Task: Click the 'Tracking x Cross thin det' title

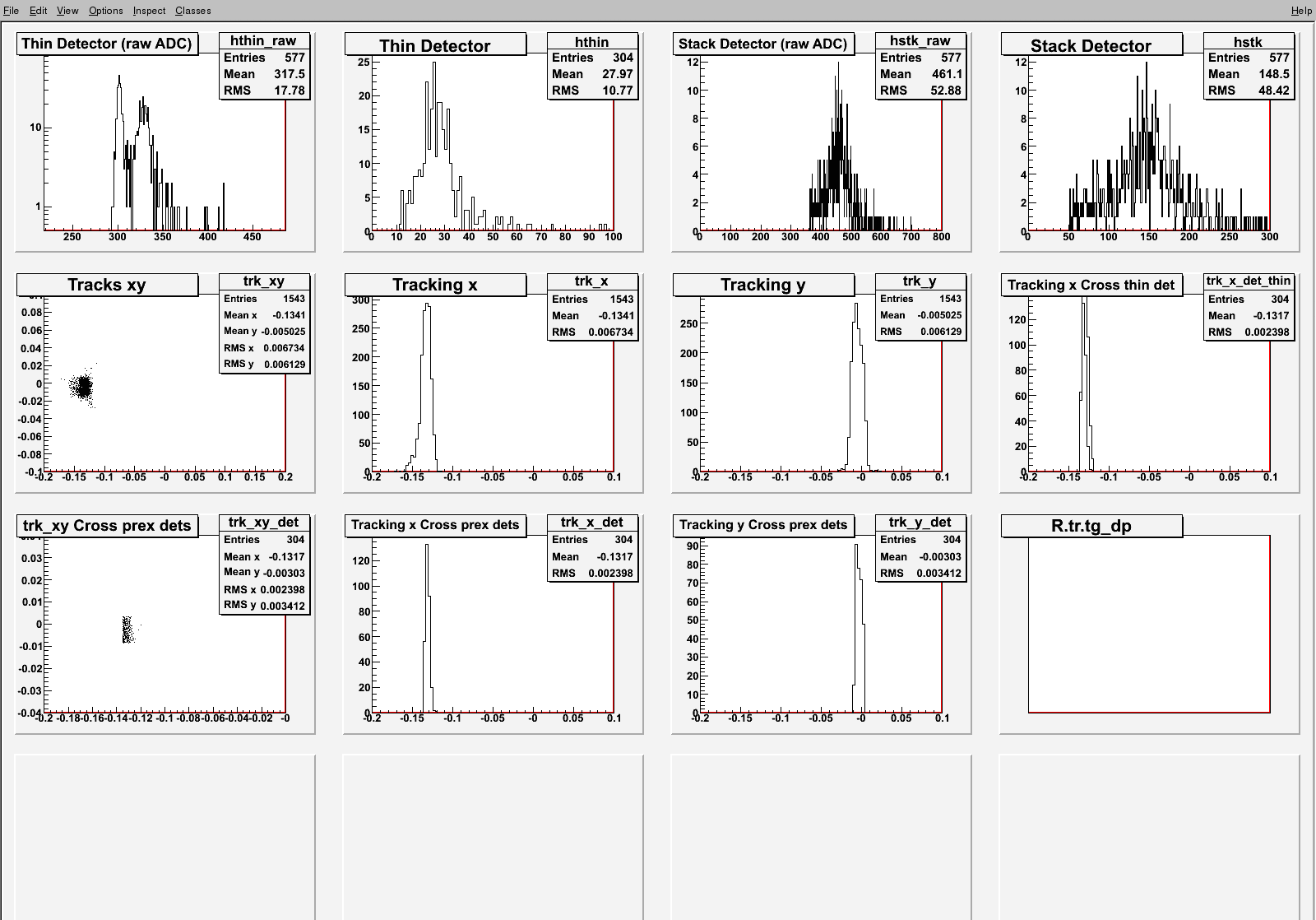Action: 1091,285
